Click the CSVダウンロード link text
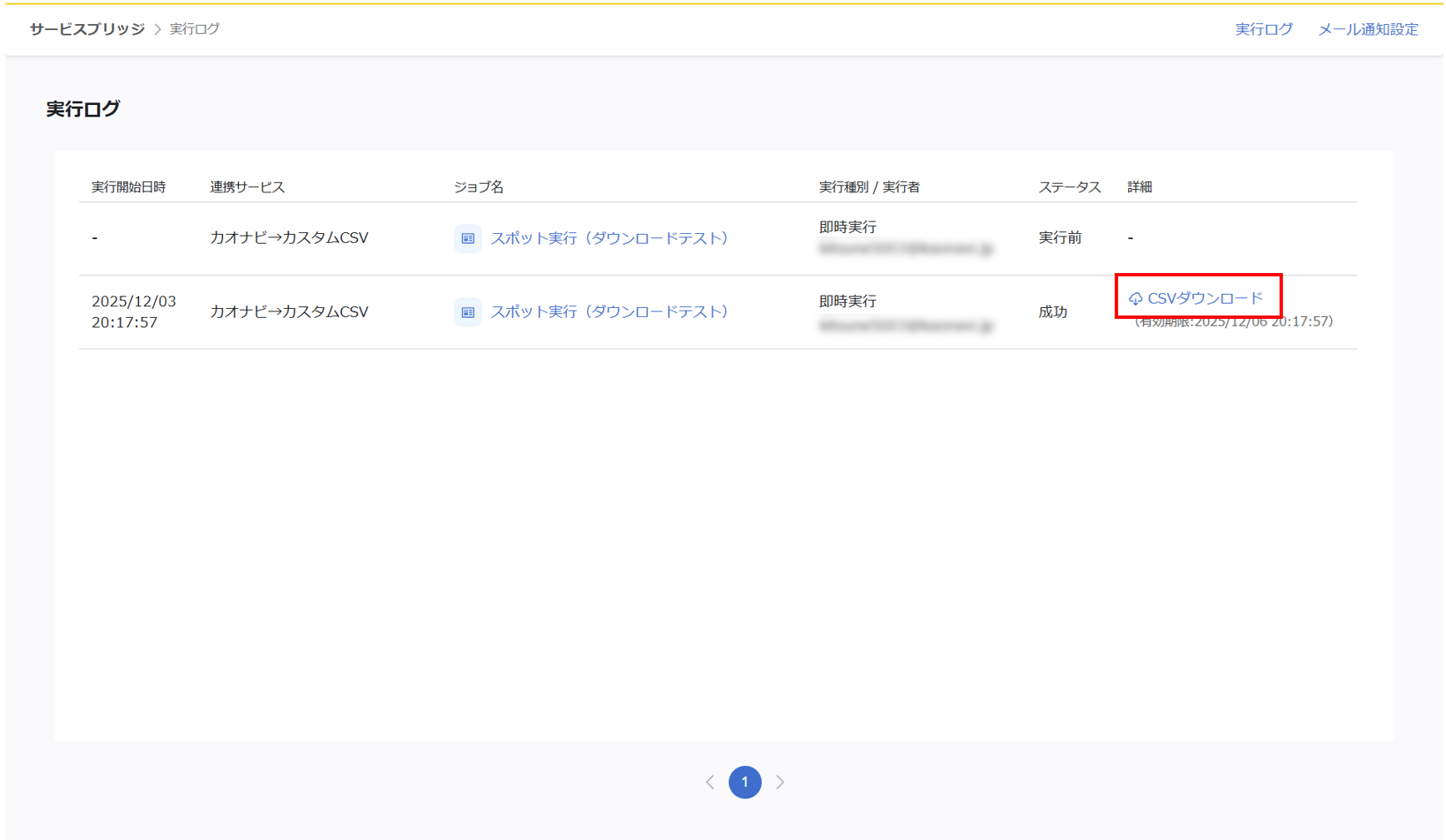The height and width of the screenshot is (840, 1446). pyautogui.click(x=1205, y=298)
